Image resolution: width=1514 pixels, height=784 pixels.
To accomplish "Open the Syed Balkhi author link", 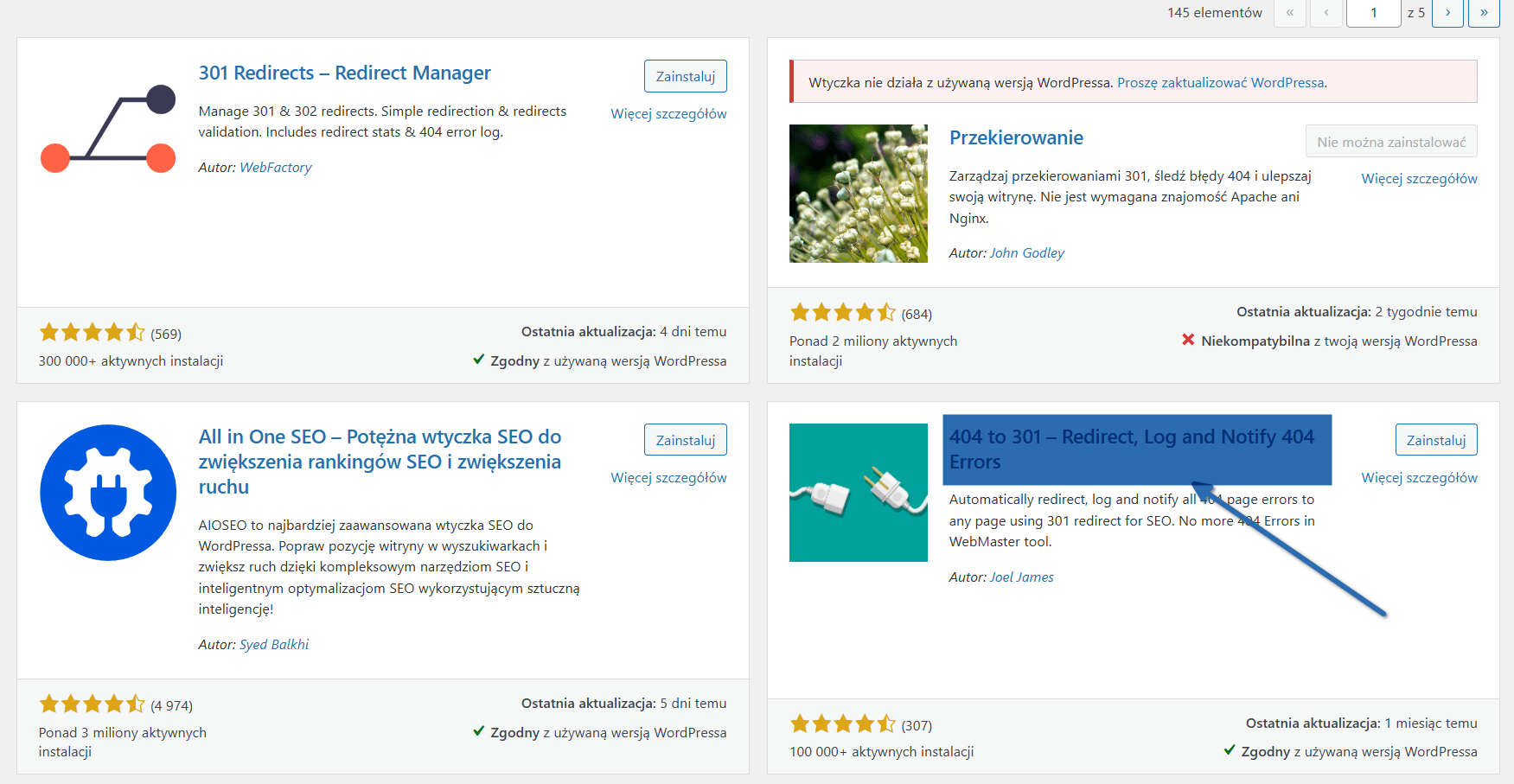I will [x=274, y=644].
